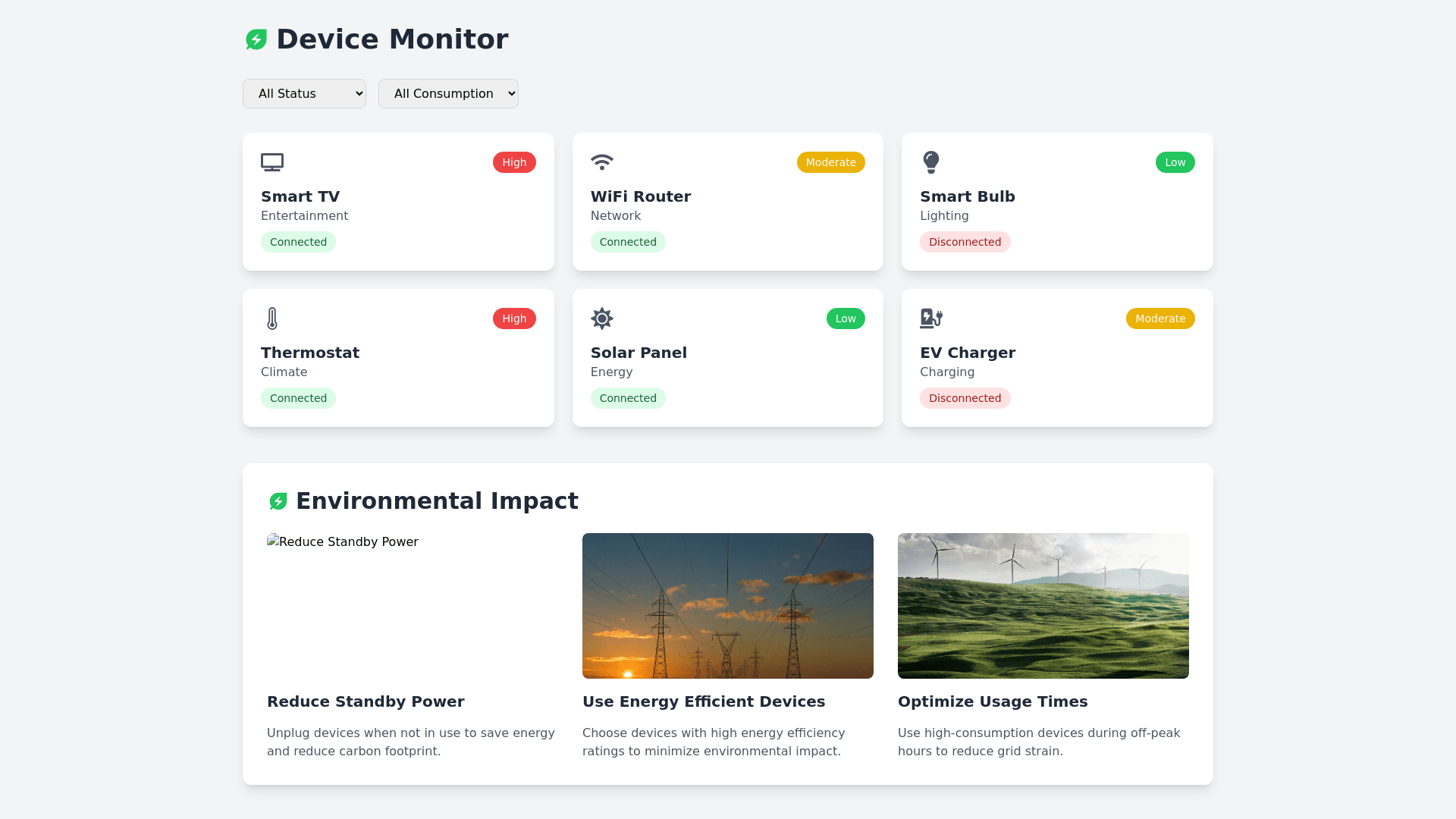Open the wind turbines hills image
1456x819 pixels.
click(x=1043, y=606)
